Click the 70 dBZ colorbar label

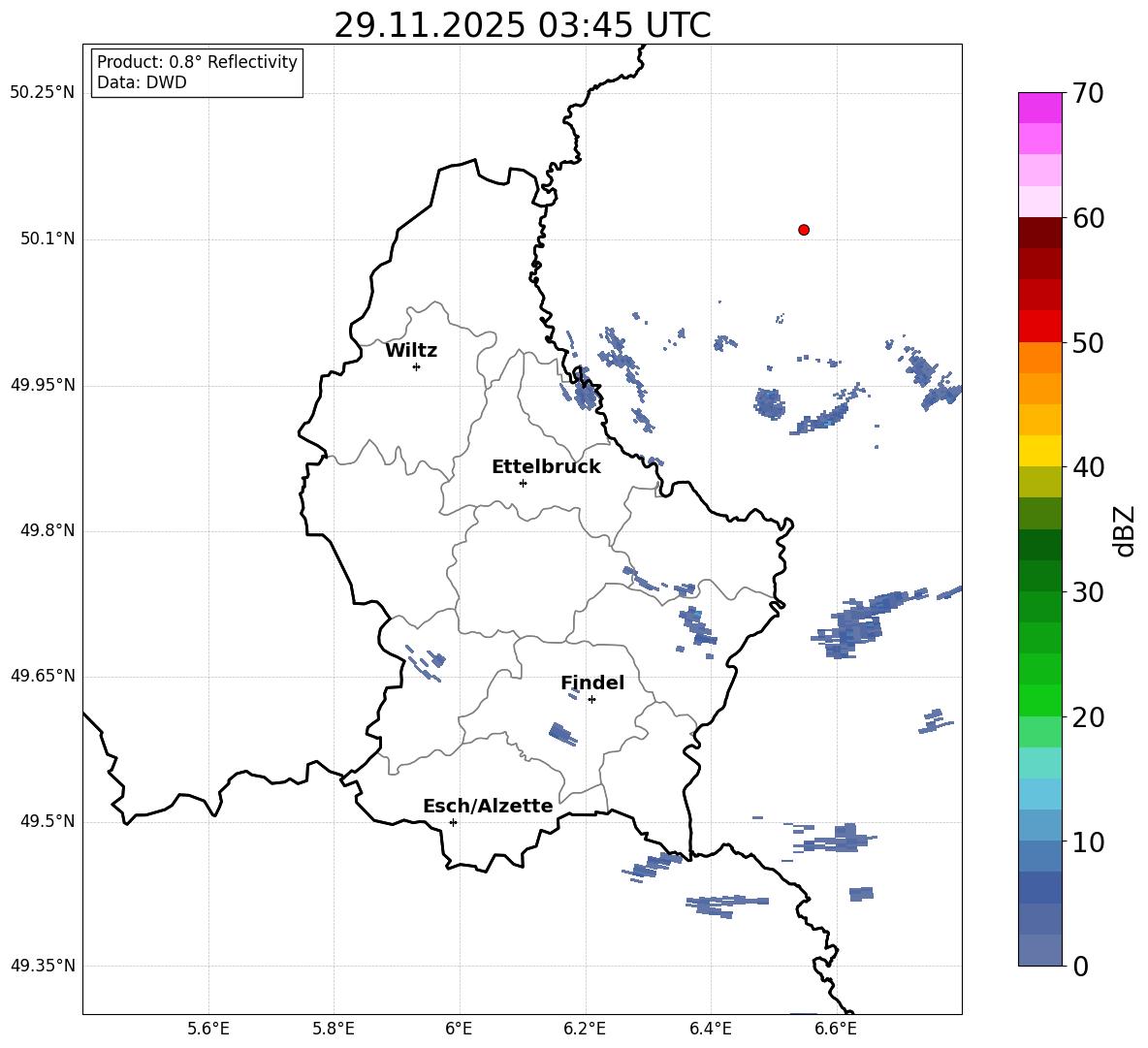tap(1088, 94)
